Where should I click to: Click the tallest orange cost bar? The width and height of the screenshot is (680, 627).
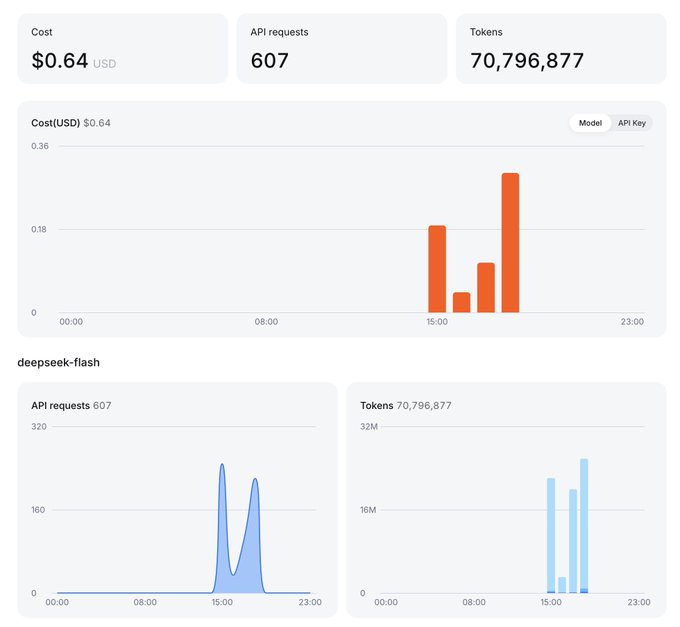(510, 242)
